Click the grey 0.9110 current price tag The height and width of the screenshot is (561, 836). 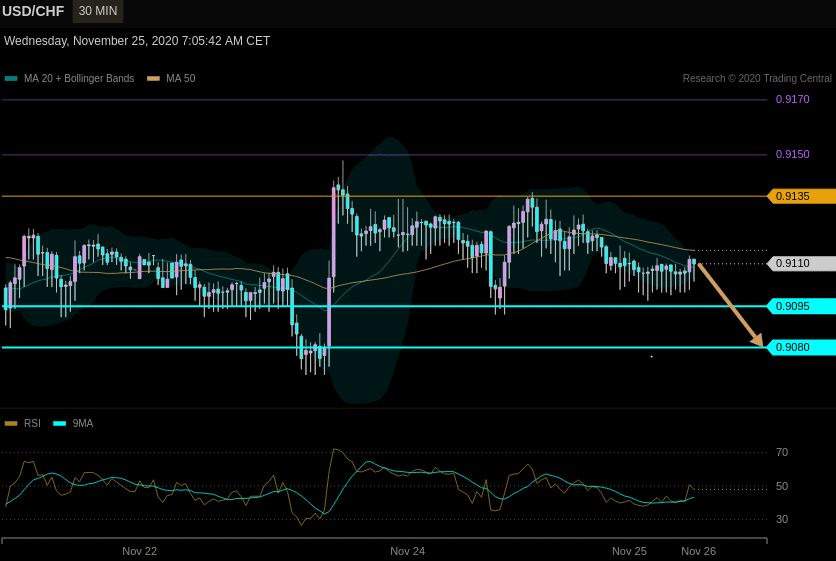pyautogui.click(x=801, y=263)
